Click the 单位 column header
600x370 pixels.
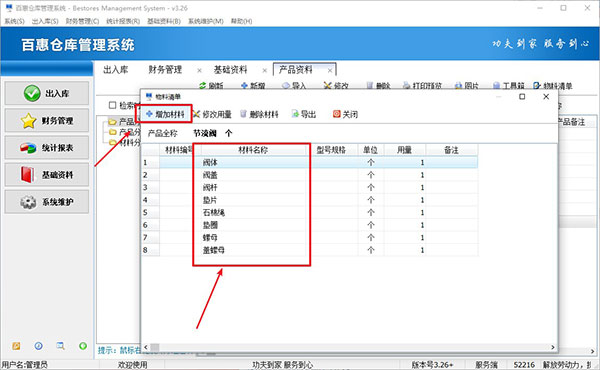[x=371, y=150]
